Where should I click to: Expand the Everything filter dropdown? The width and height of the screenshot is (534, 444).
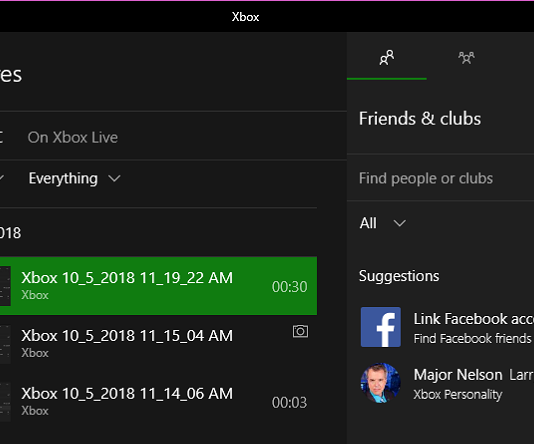[x=74, y=178]
